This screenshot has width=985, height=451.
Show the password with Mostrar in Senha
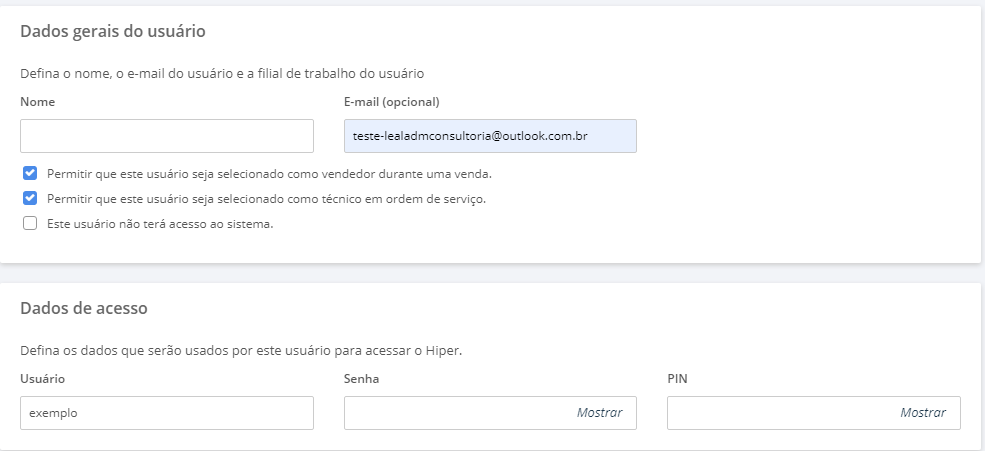coord(599,413)
